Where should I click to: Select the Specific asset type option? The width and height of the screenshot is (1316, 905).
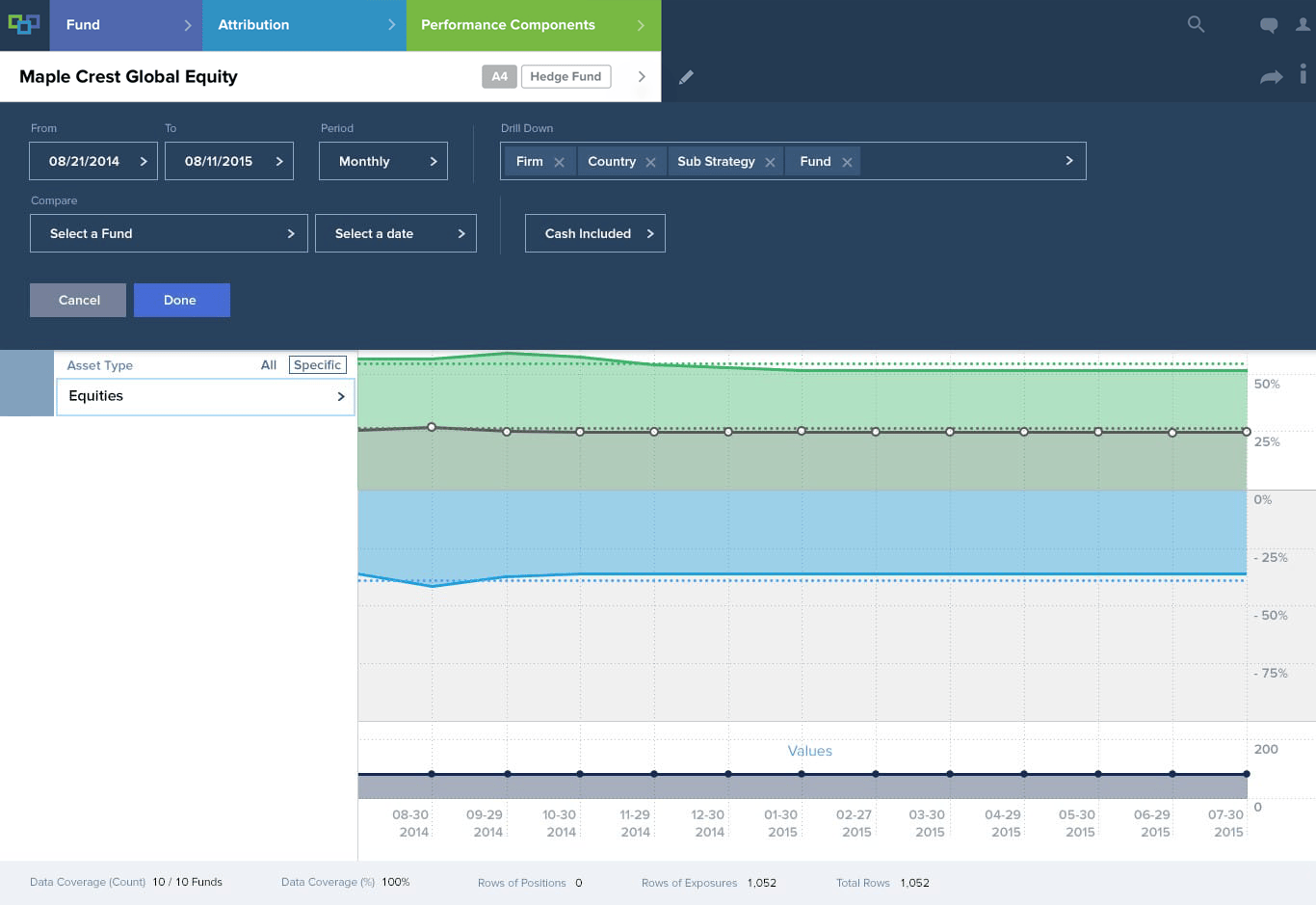(317, 365)
